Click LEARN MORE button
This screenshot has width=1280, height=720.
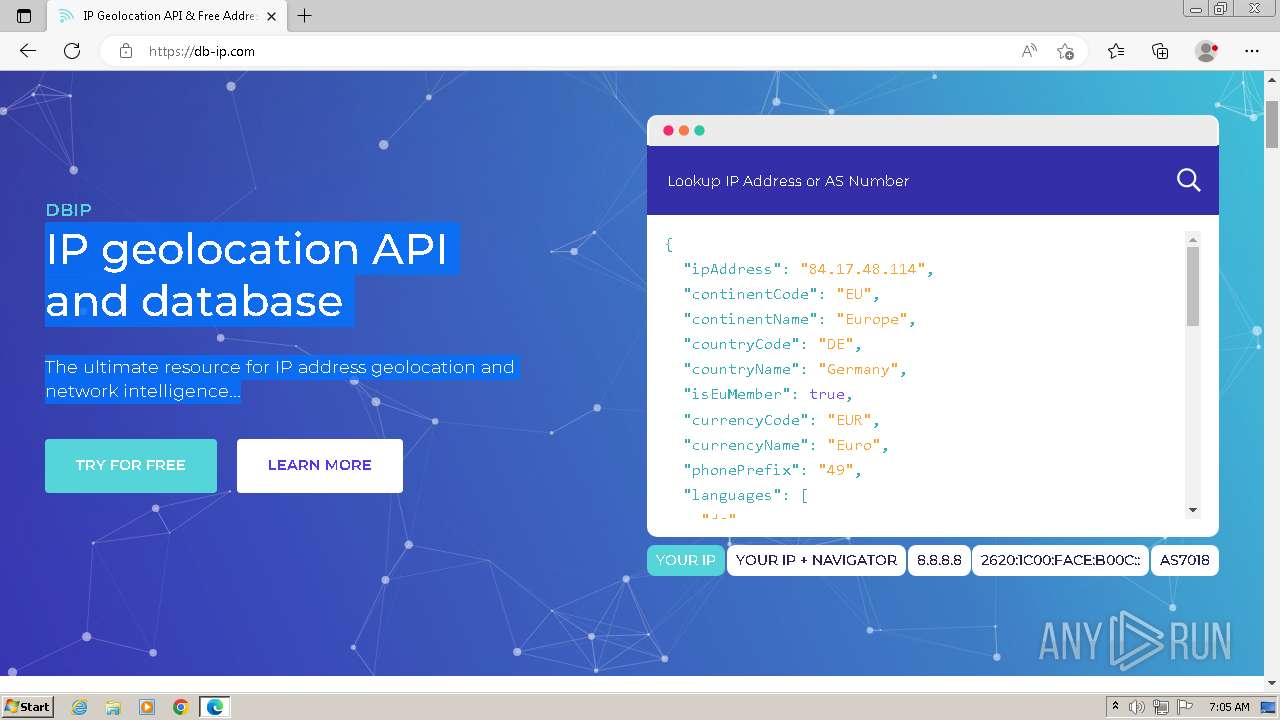[320, 465]
